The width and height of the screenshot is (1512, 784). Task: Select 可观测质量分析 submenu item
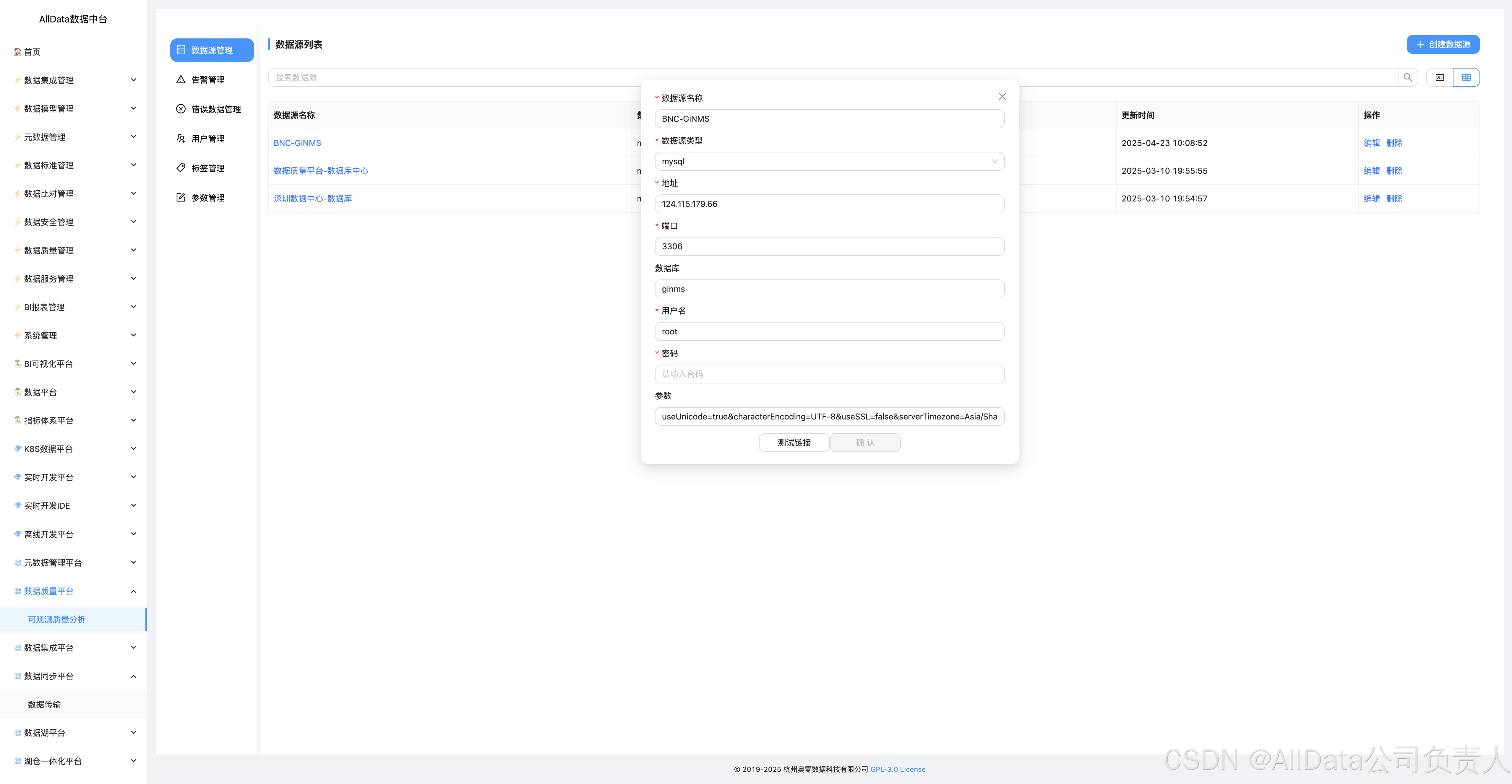coord(73,620)
